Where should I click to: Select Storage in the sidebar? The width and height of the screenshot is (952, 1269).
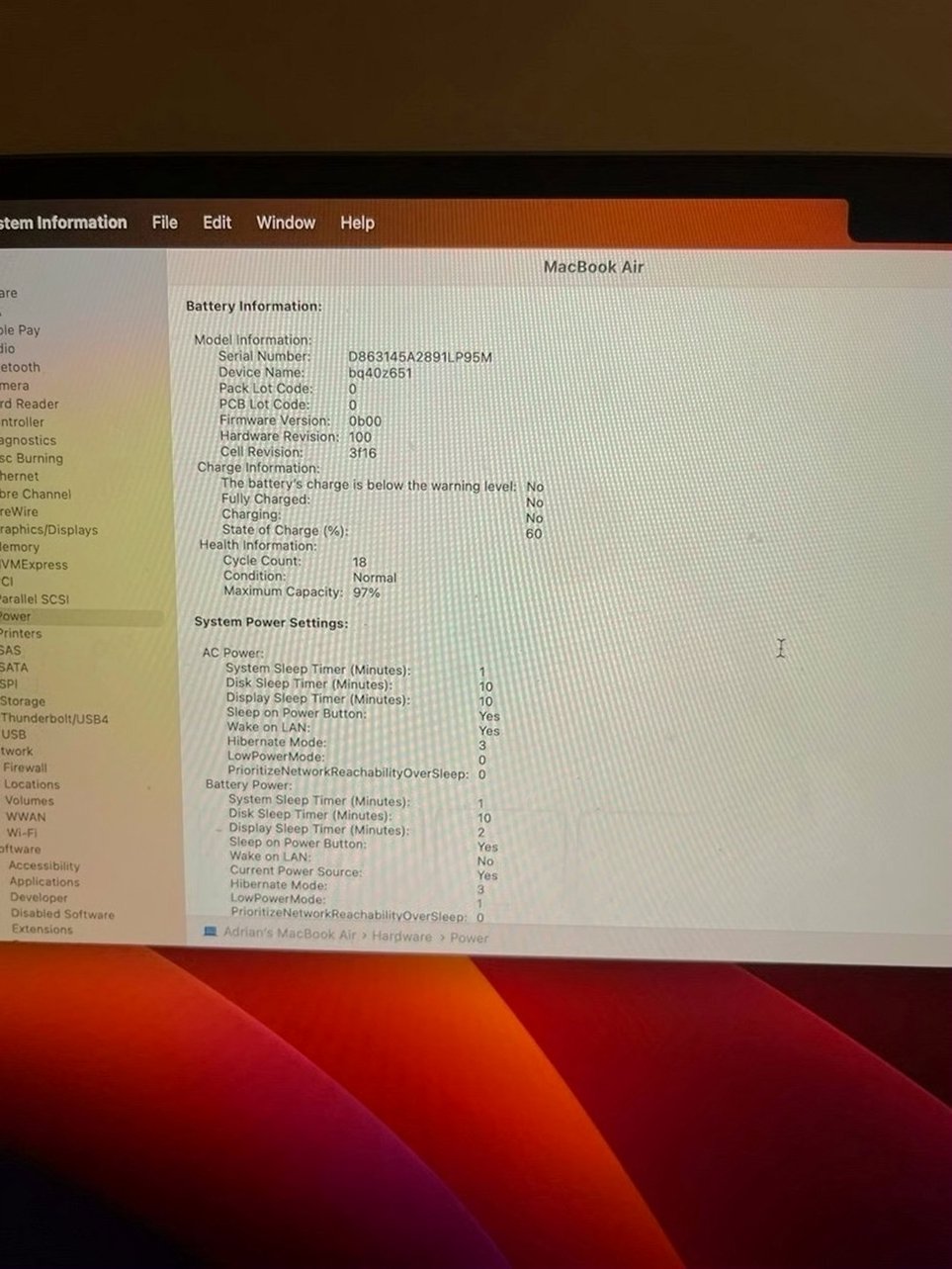click(23, 701)
